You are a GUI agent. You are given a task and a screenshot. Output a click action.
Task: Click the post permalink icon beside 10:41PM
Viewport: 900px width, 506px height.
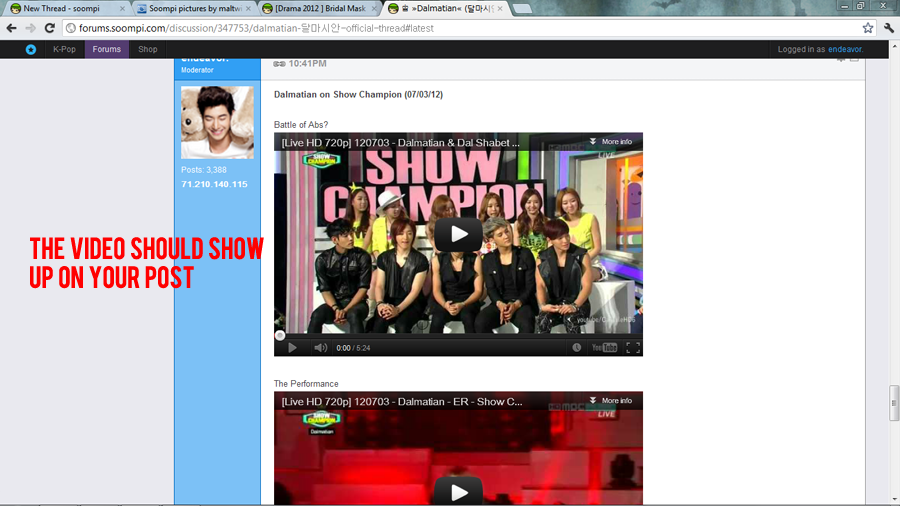(280, 64)
